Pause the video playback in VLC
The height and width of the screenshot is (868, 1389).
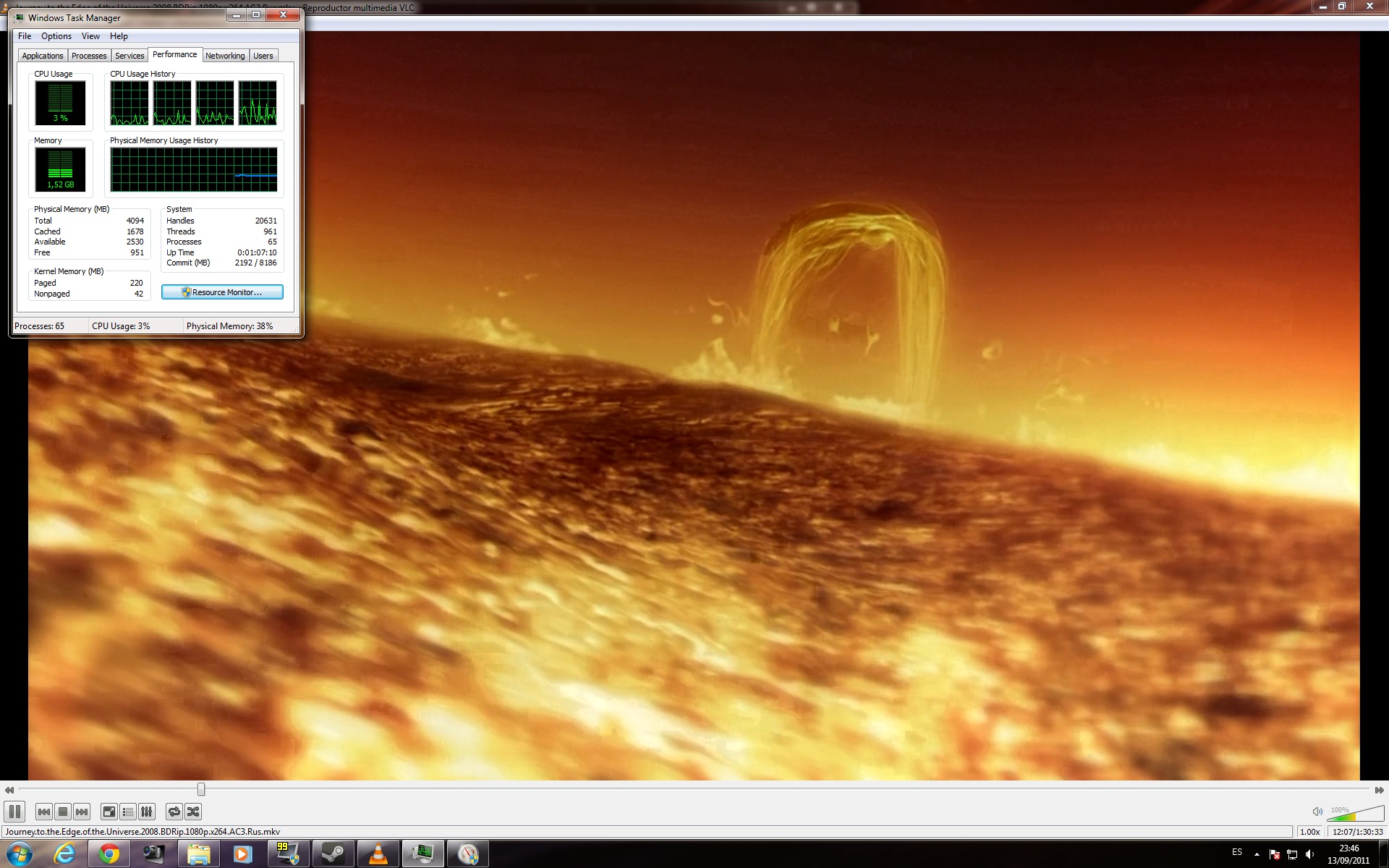[14, 812]
